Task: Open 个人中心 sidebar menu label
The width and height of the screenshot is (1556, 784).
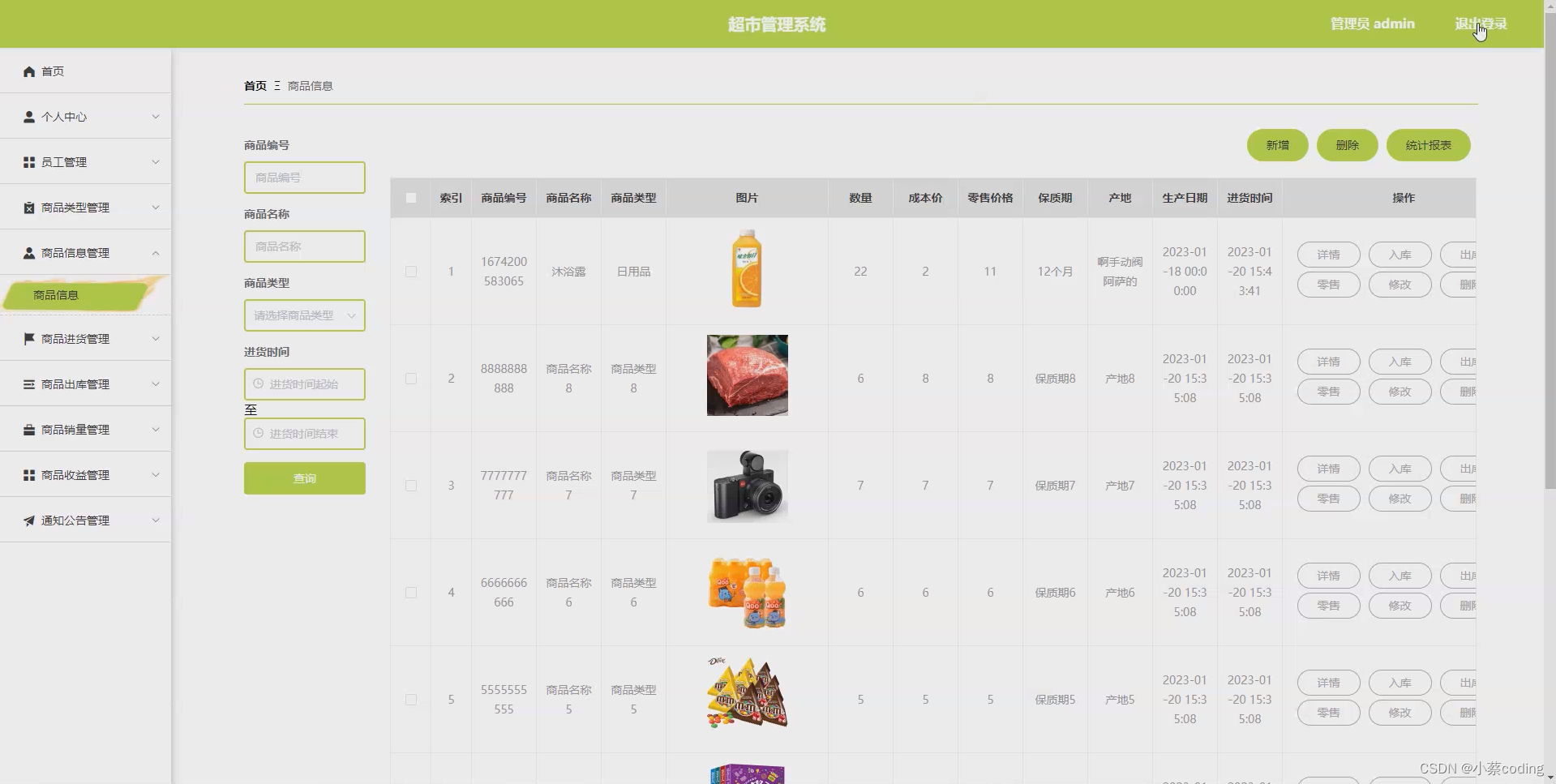Action: point(64,117)
